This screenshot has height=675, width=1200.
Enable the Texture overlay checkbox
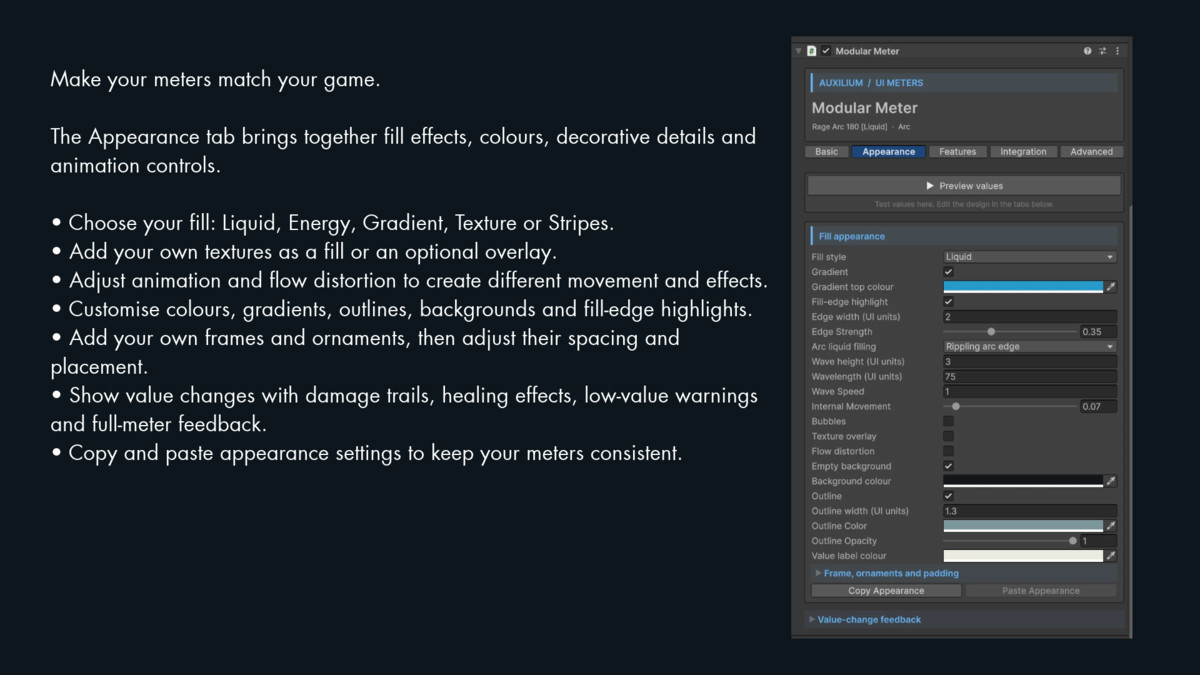[948, 437]
